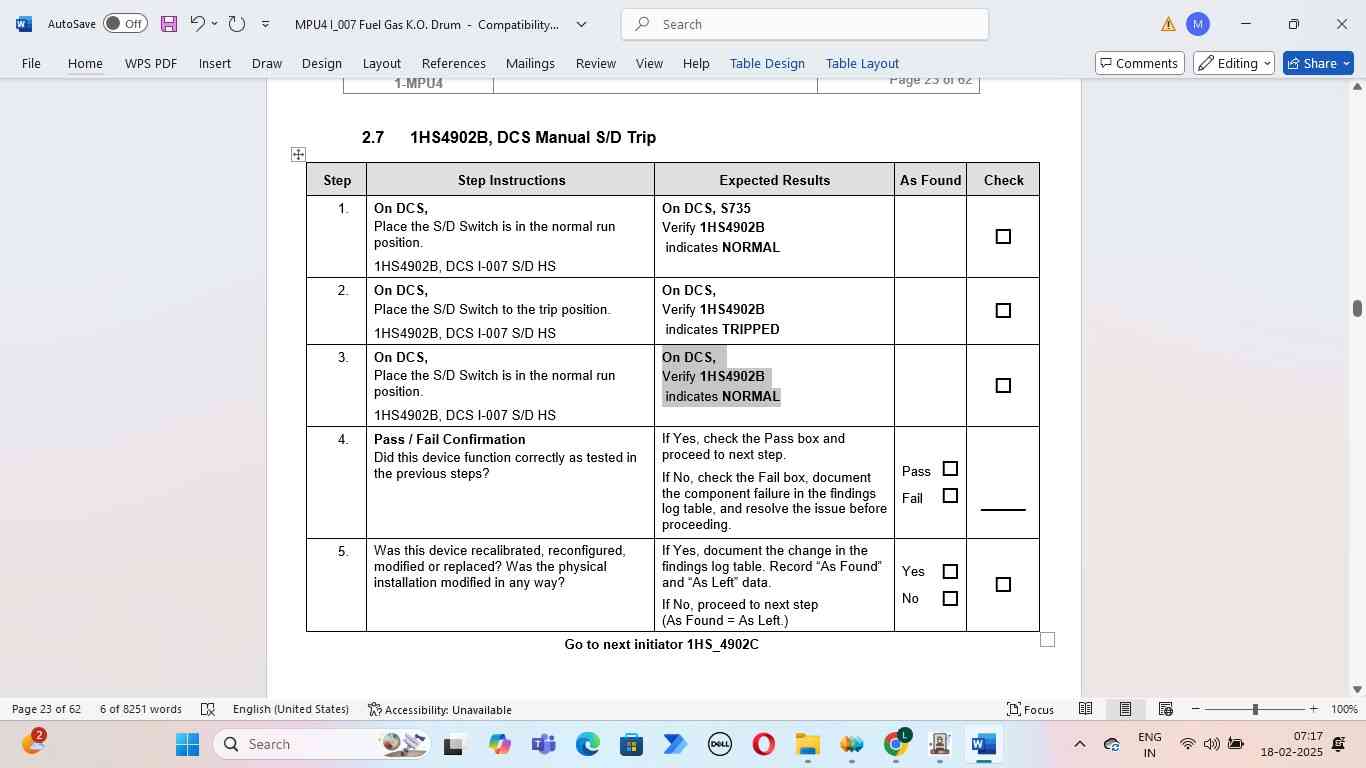
Task: Switch to Read Mode view icon
Action: click(x=1085, y=709)
